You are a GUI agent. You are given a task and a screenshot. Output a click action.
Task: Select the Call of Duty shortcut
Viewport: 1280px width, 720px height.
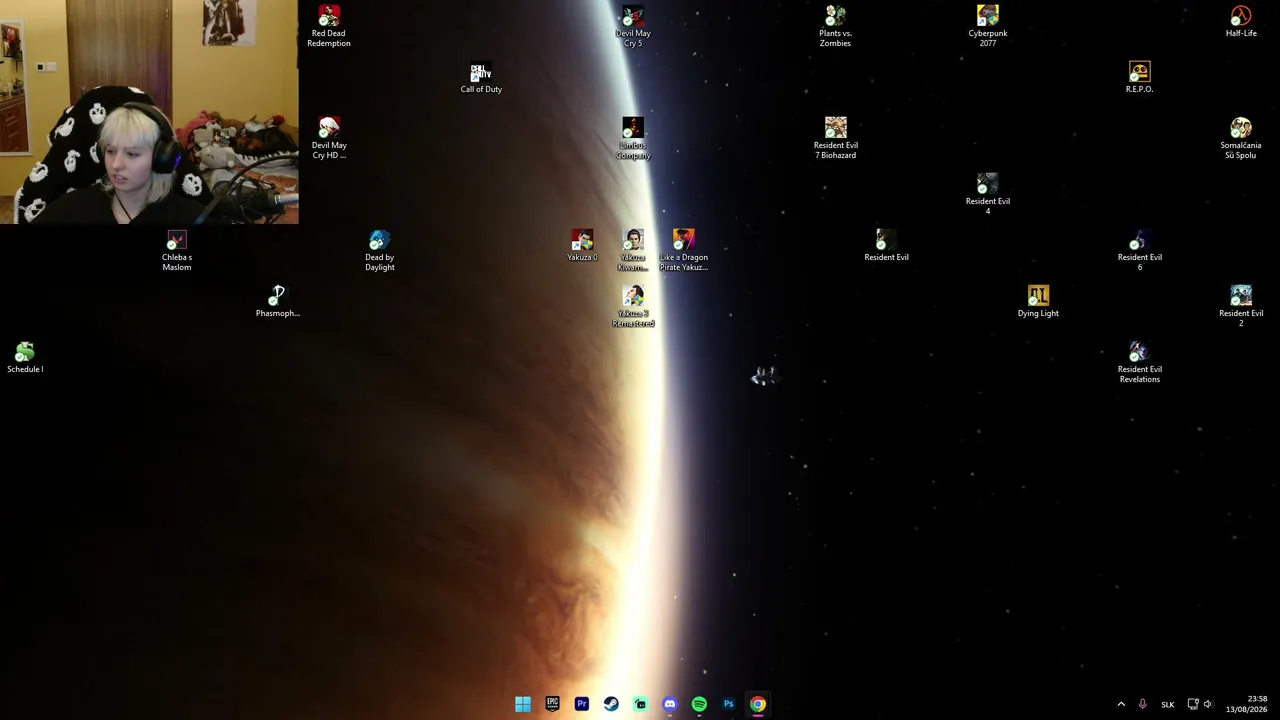point(481,78)
